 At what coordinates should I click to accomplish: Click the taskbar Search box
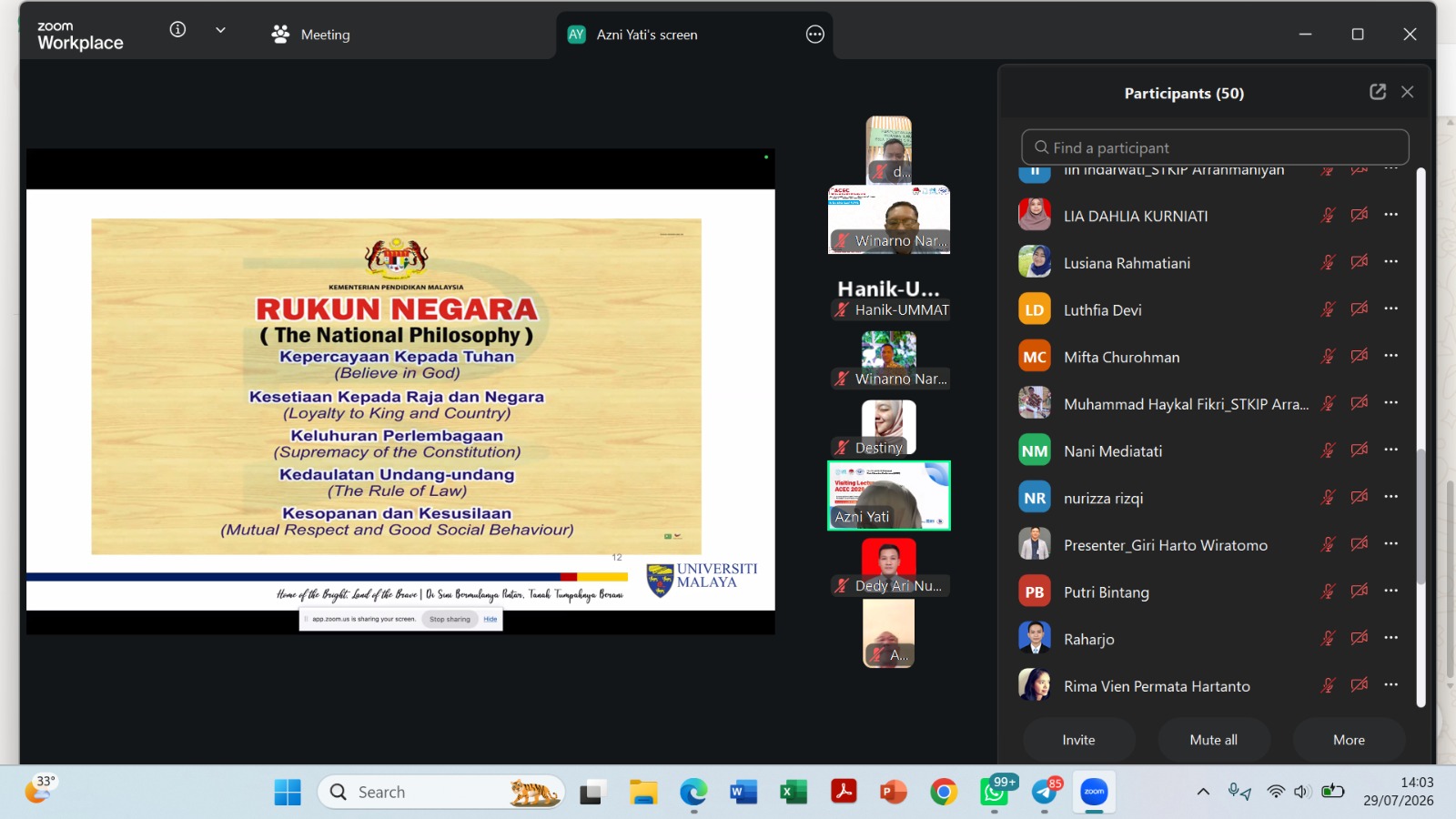(441, 793)
